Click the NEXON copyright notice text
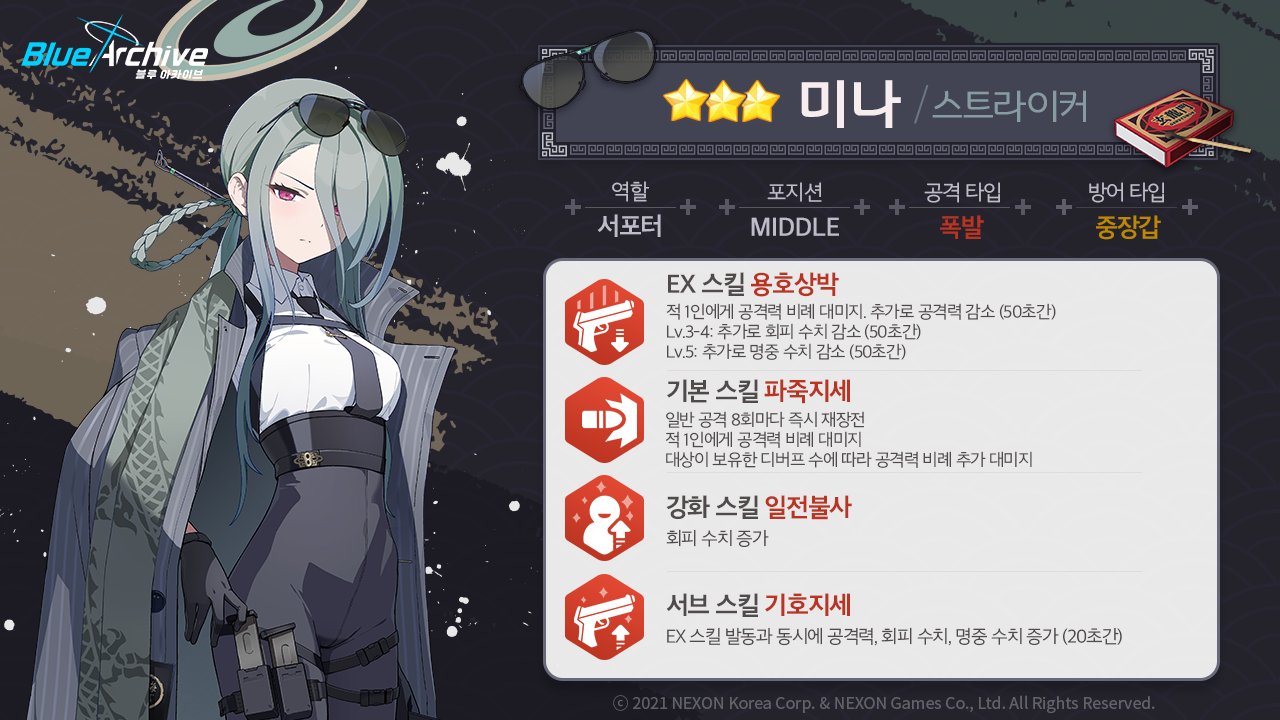This screenshot has height=720, width=1280. [883, 702]
